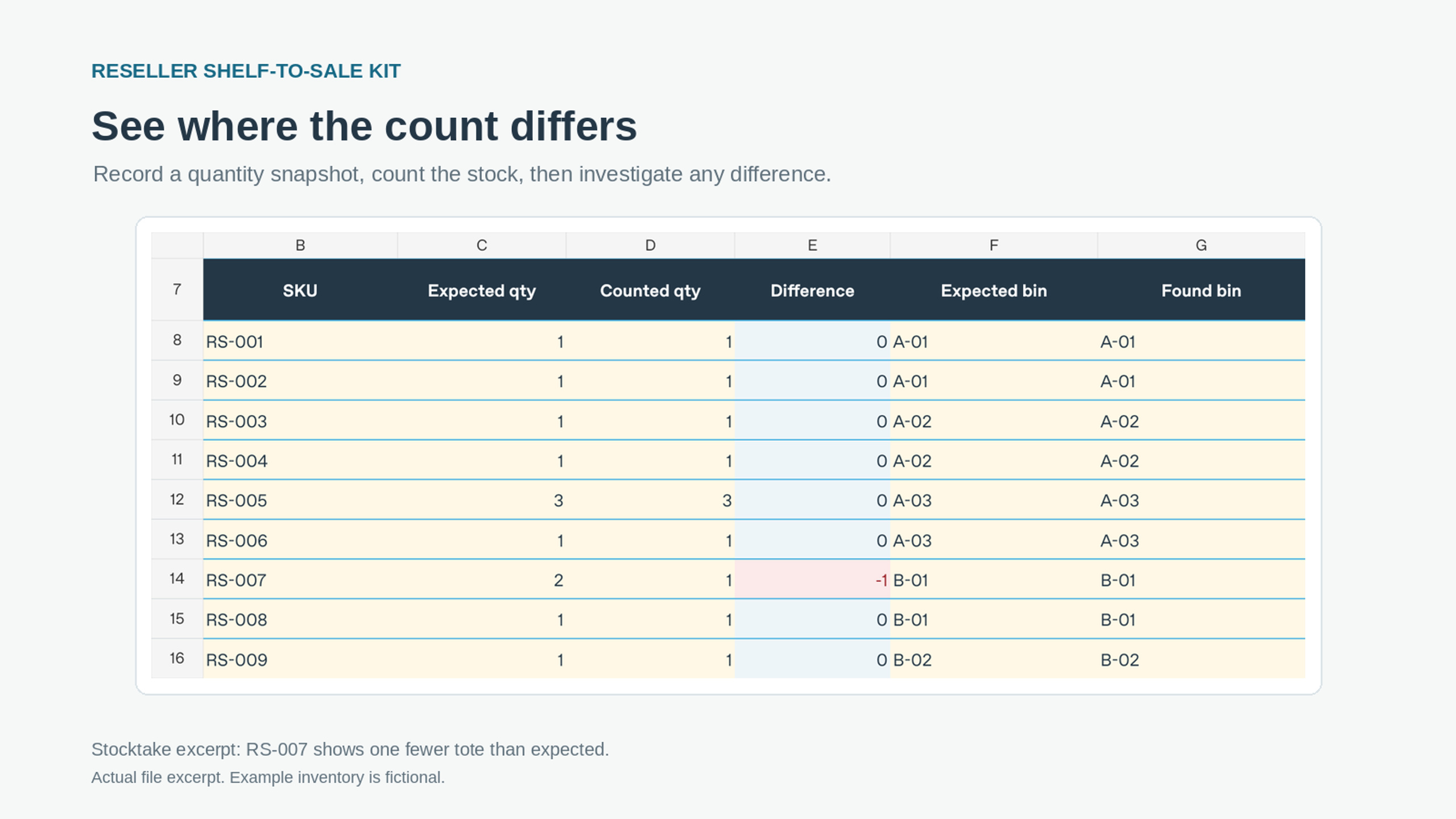Select the RS-003 cell
Viewport: 1456px width, 819px height.
click(x=300, y=421)
